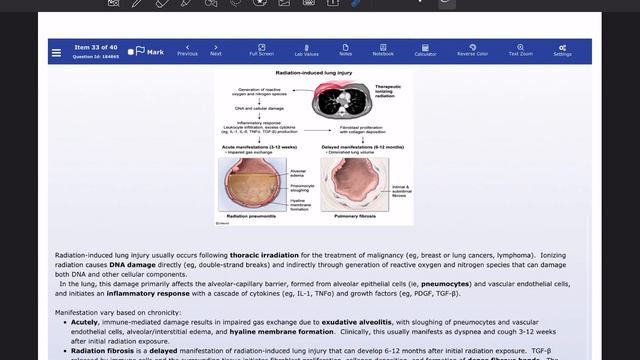Click the chest CT image in the diagram
The image size is (640, 360).
pyautogui.click(x=342, y=100)
